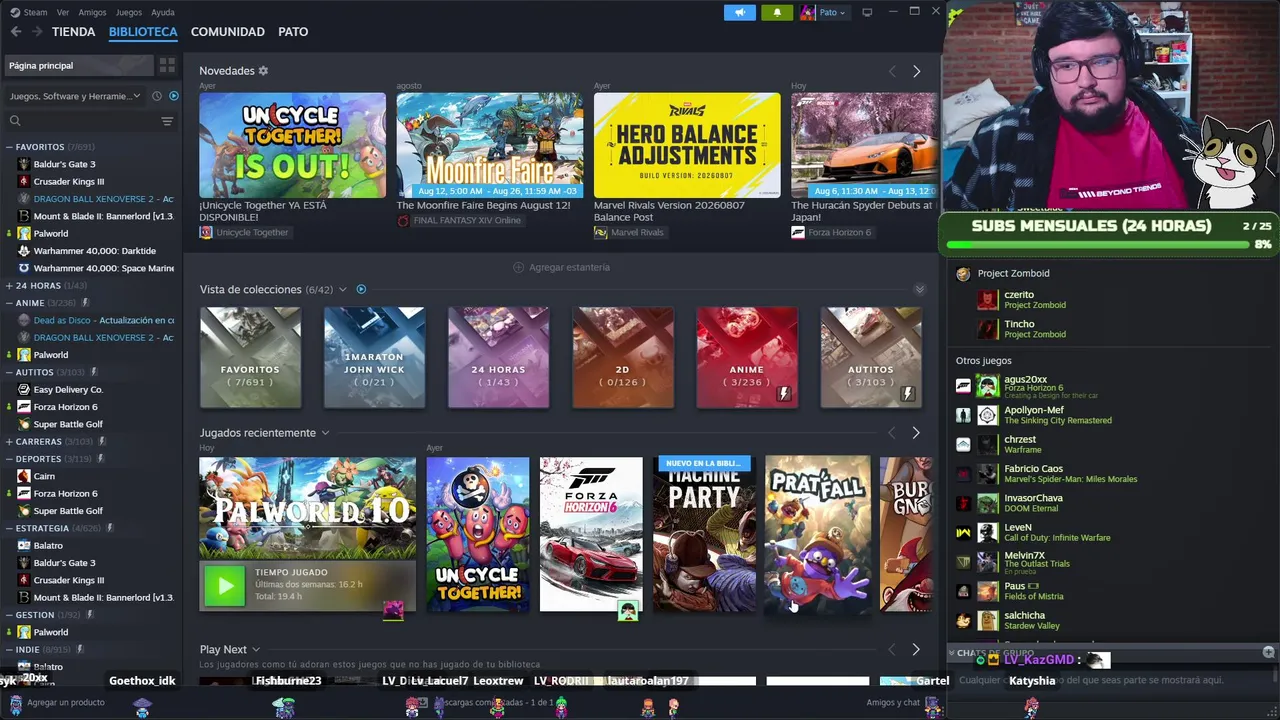Click Agregar un producto
The width and height of the screenshot is (1280, 720).
pyautogui.click(x=58, y=703)
